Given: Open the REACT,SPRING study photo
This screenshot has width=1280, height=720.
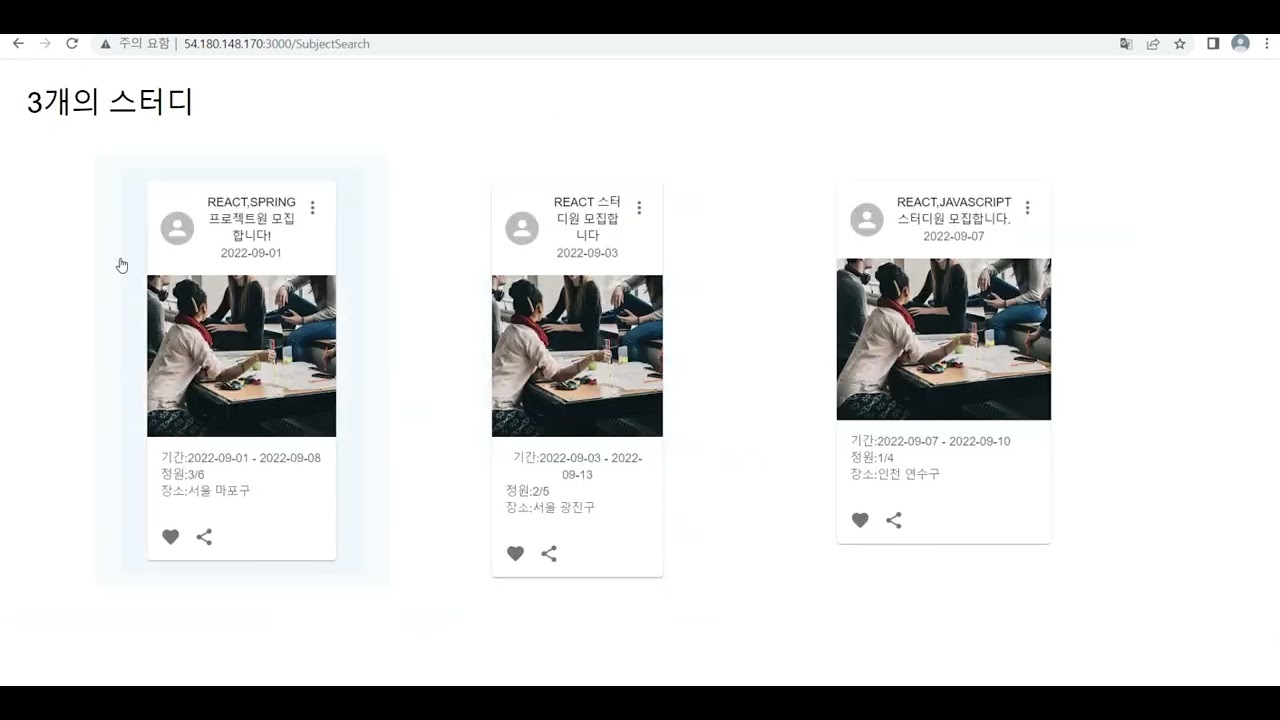Looking at the screenshot, I should (241, 356).
